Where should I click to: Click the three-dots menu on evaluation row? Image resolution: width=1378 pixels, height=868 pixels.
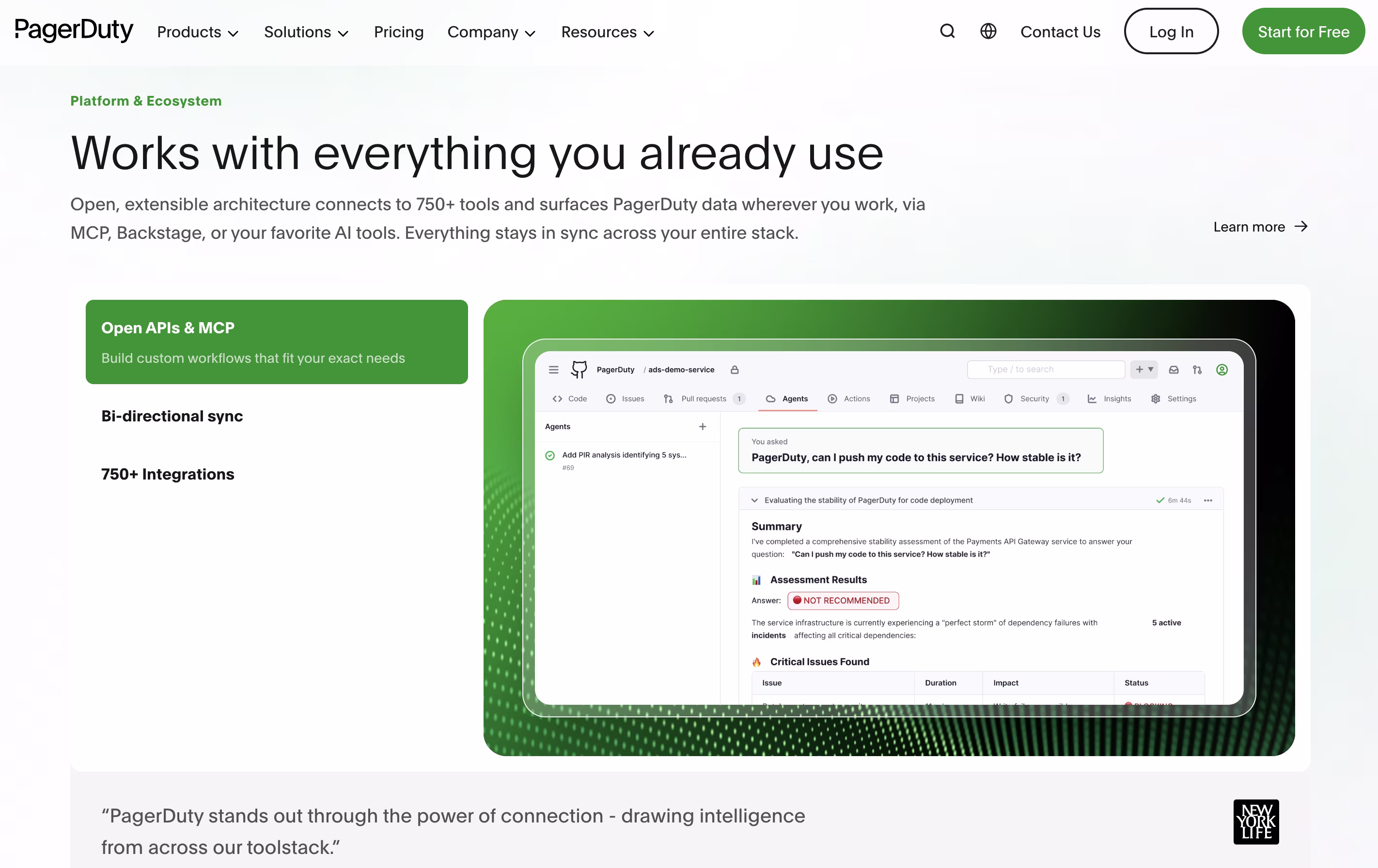(x=1208, y=500)
